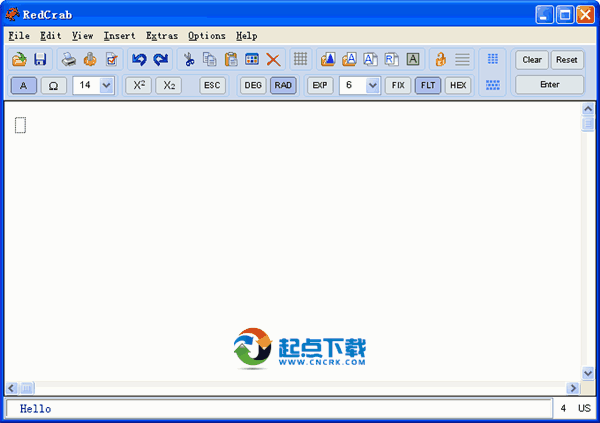600x423 pixels.
Task: Enable FIX fixed-point number format
Action: [398, 85]
